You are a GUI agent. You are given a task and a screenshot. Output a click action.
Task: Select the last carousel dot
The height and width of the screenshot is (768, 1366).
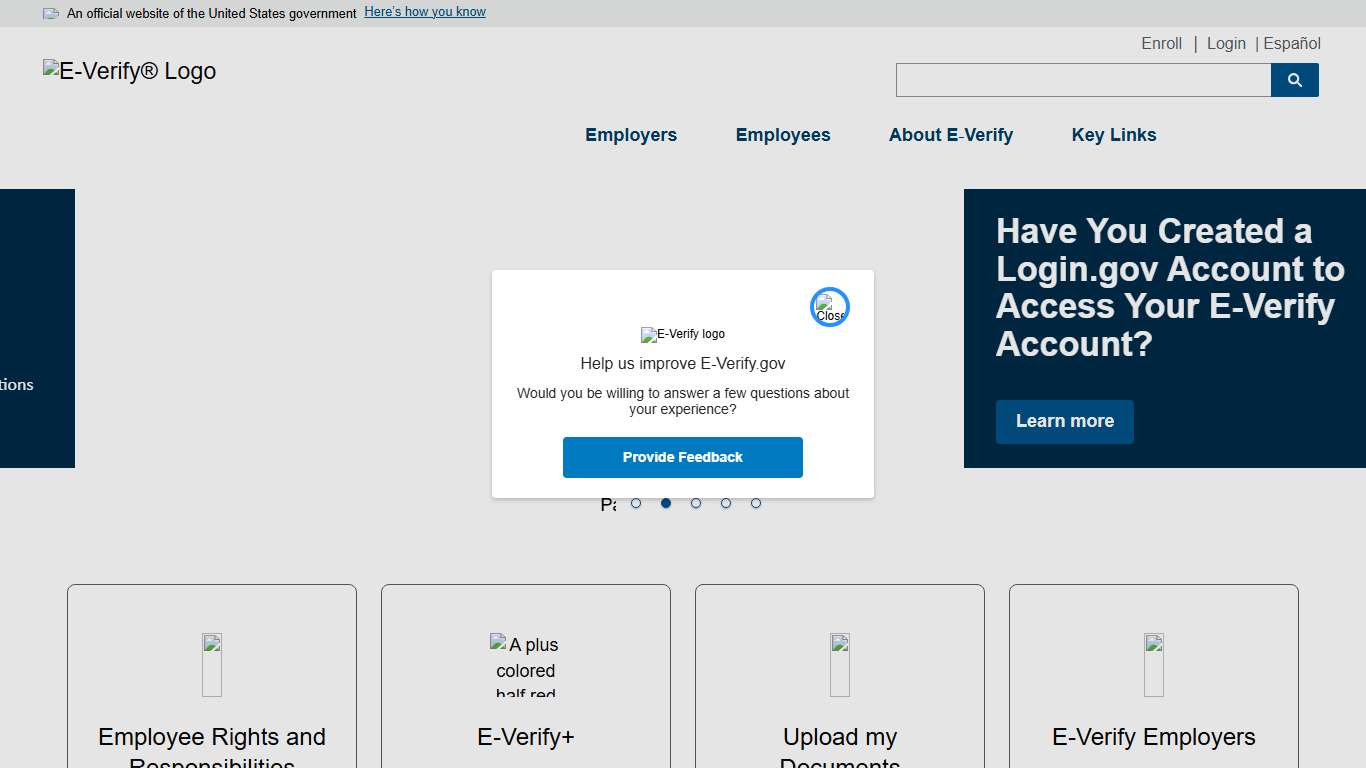(x=756, y=503)
